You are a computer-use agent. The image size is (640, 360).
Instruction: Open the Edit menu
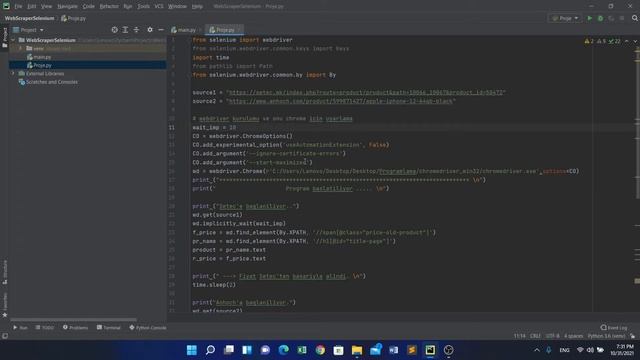31,6
